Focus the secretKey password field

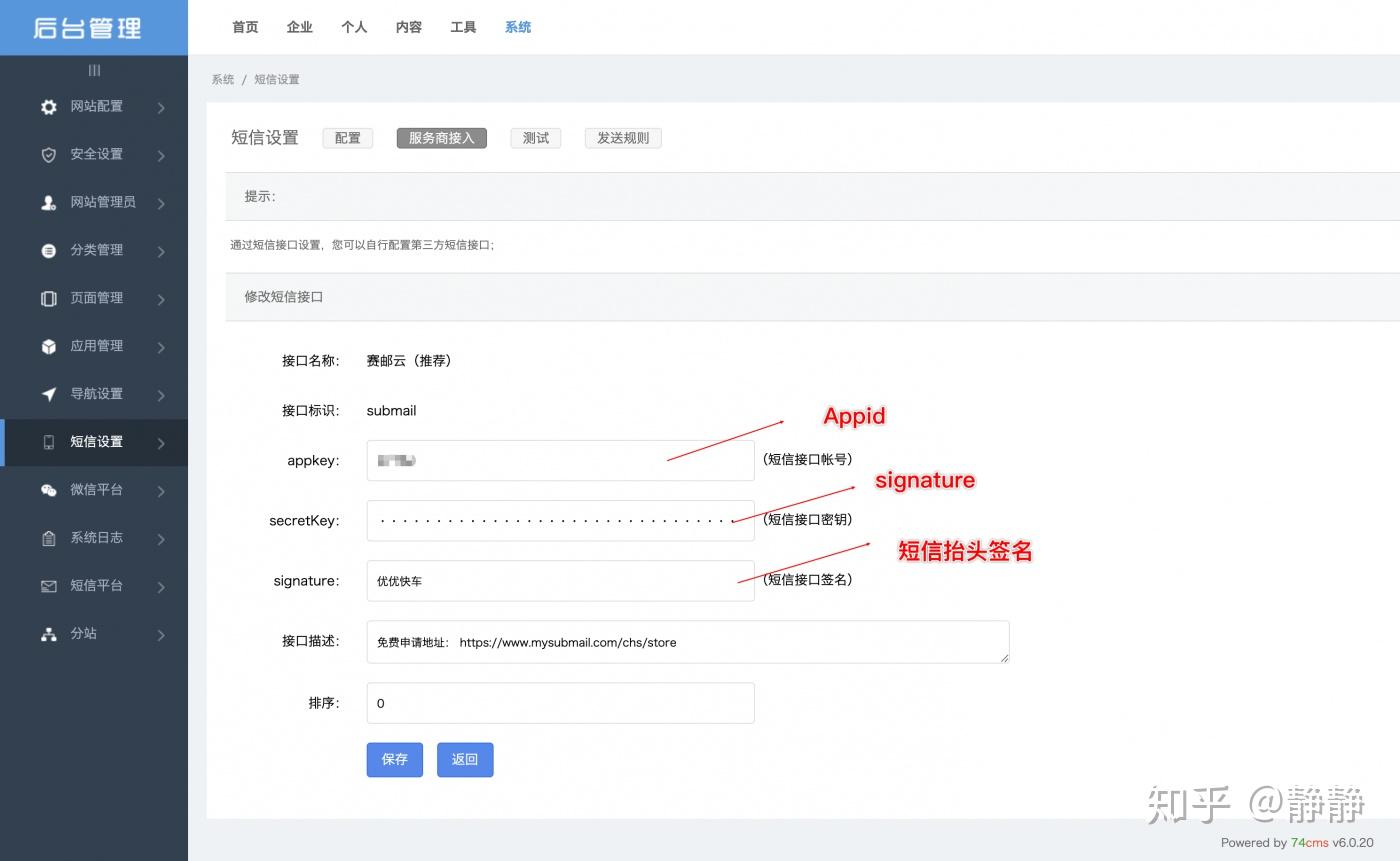tap(560, 521)
